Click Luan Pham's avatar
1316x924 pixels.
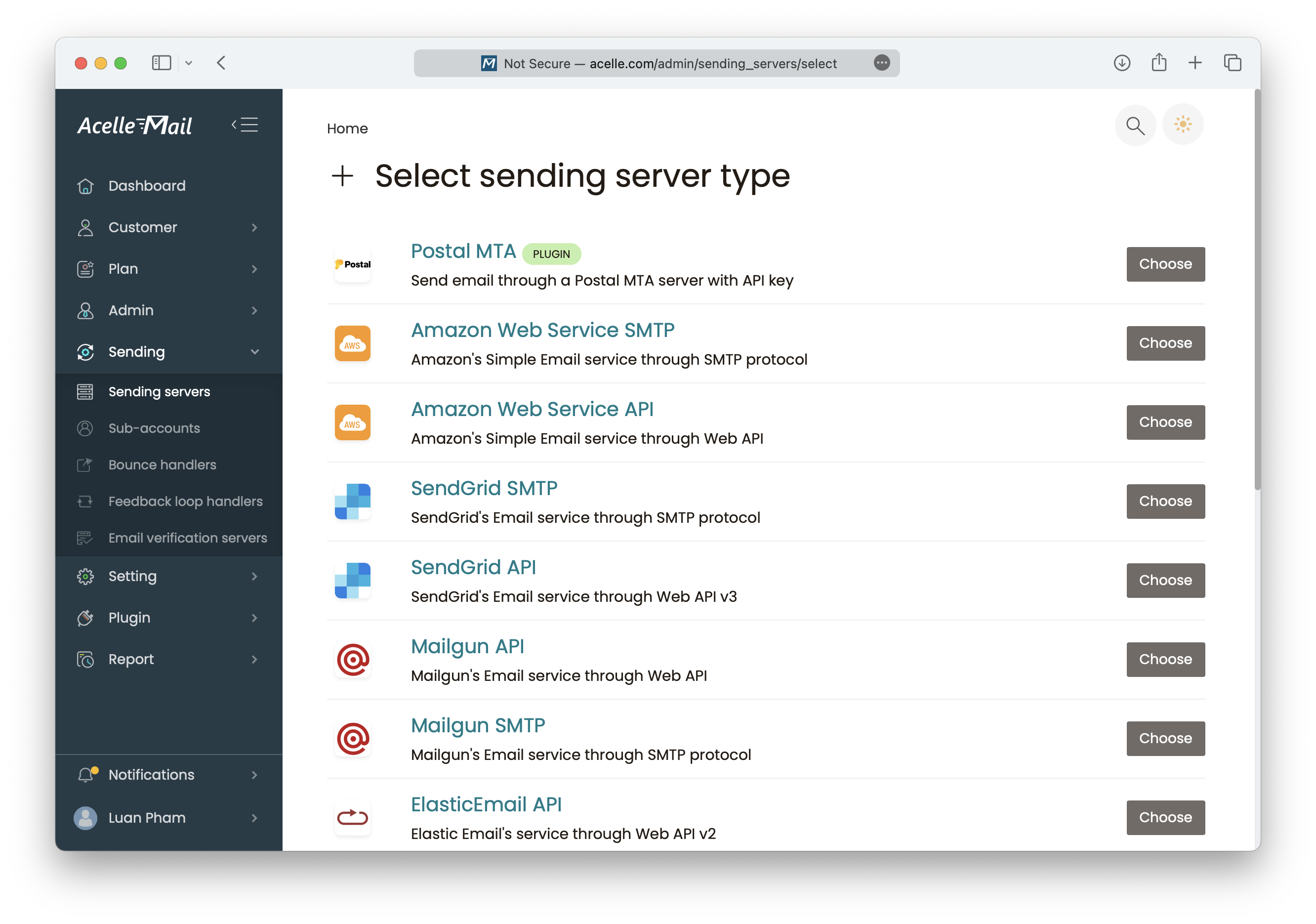point(85,818)
